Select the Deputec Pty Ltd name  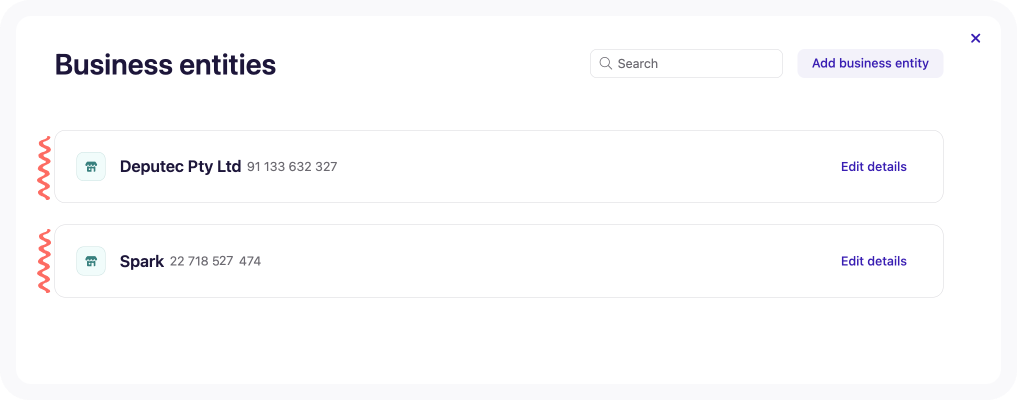pos(180,167)
